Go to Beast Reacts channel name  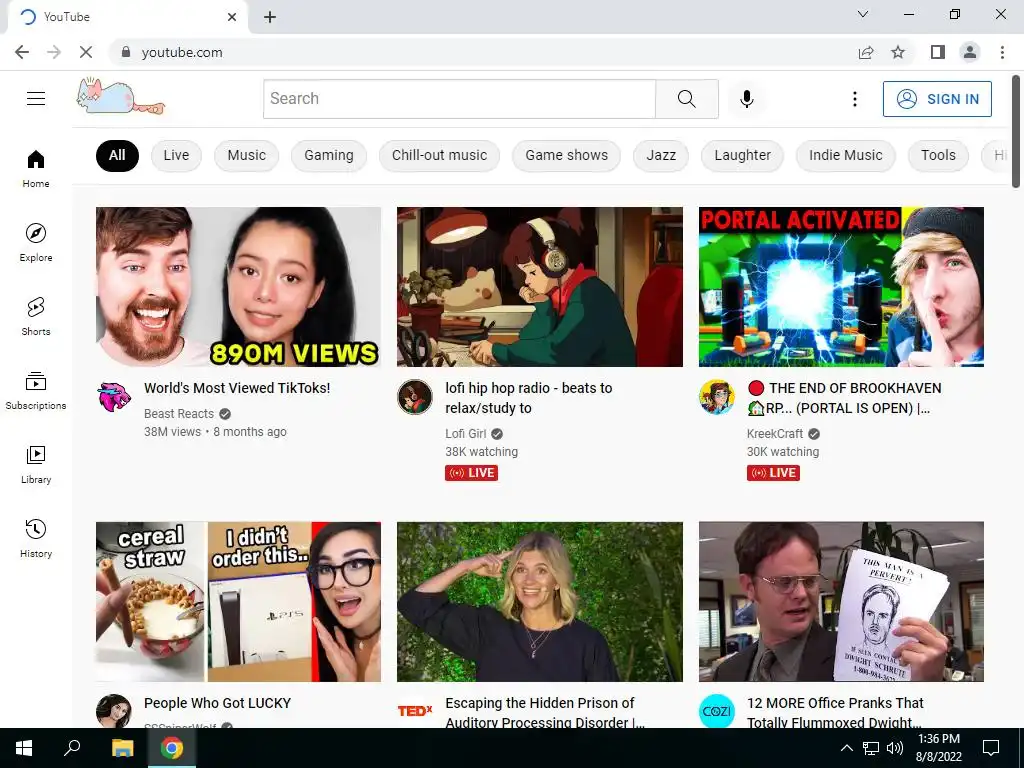(x=179, y=413)
